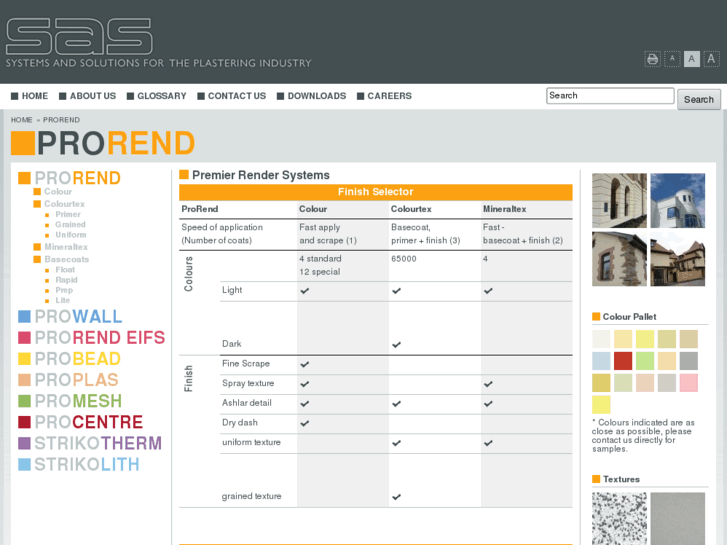Click the SAS logo in the header
The width and height of the screenshot is (727, 545).
(x=79, y=37)
